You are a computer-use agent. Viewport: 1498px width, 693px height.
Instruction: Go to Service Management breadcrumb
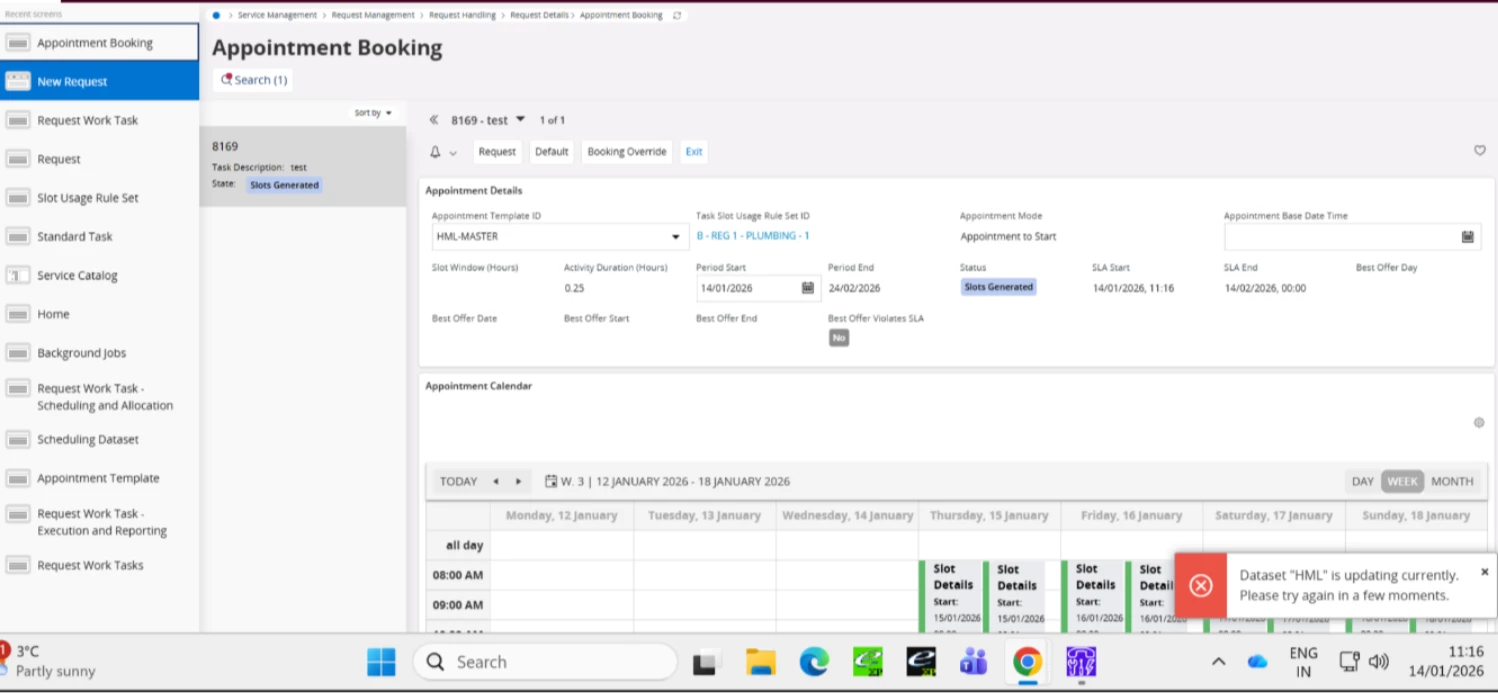coord(277,15)
